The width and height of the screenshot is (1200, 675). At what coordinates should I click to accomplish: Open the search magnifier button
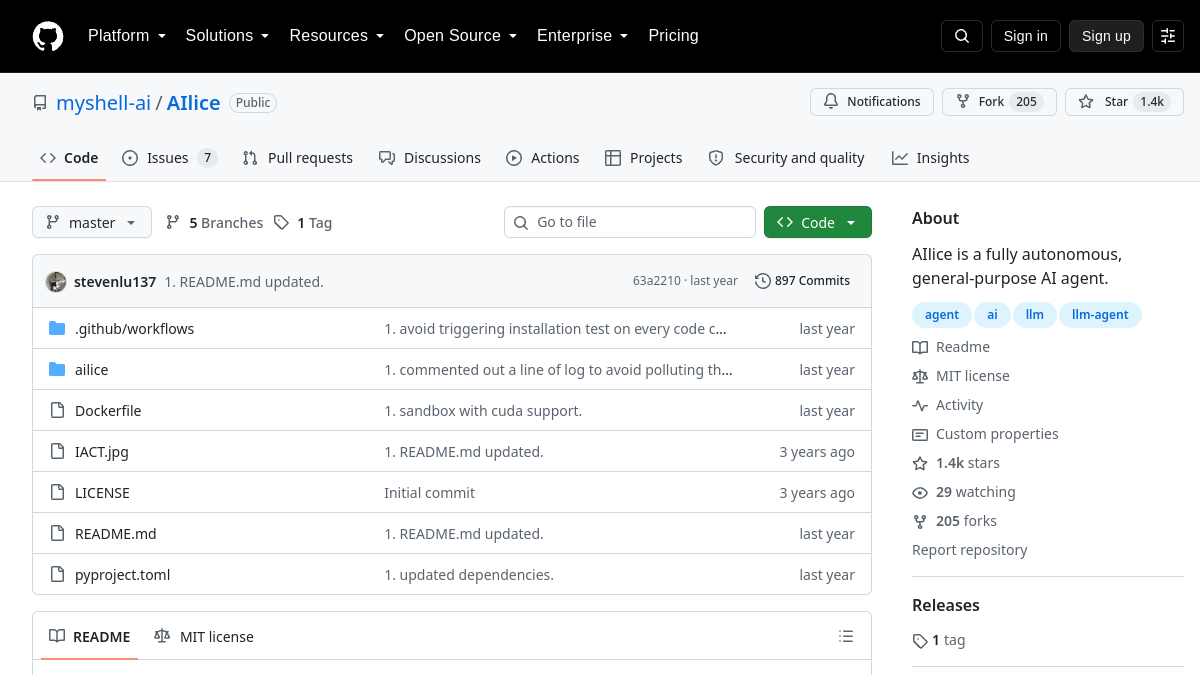click(x=962, y=36)
